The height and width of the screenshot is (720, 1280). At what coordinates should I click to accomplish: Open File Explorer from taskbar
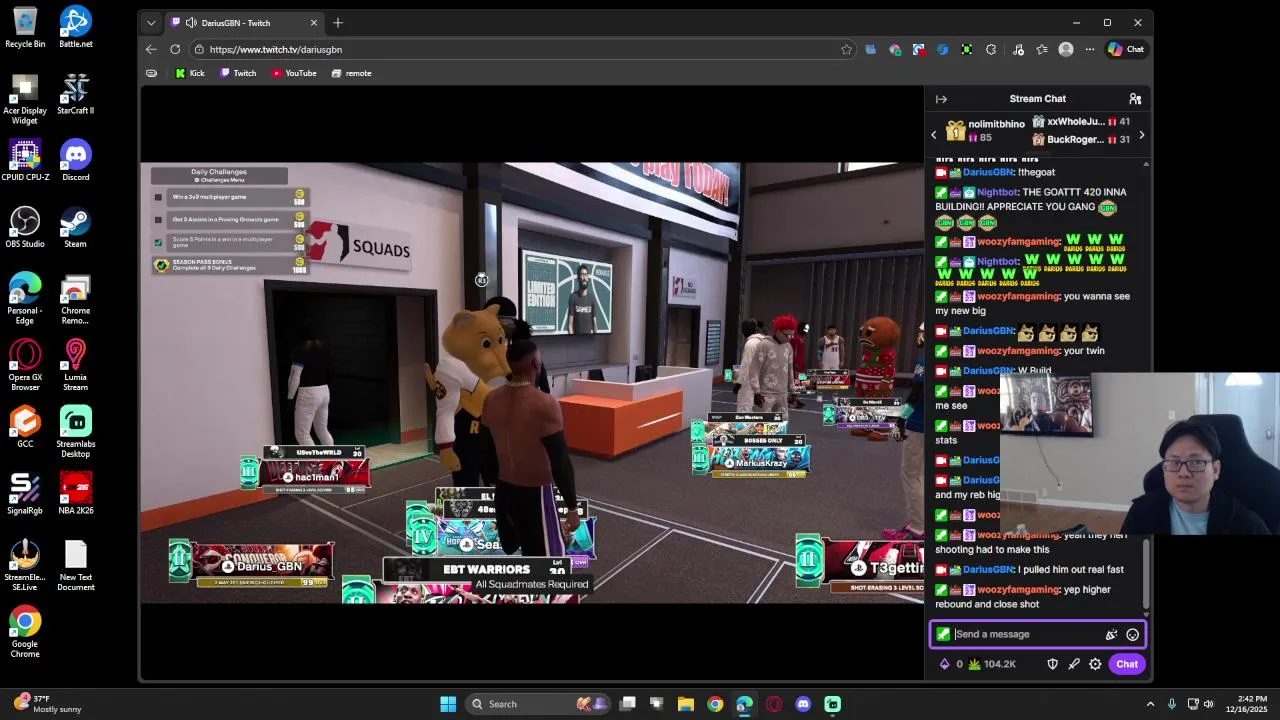coord(686,704)
